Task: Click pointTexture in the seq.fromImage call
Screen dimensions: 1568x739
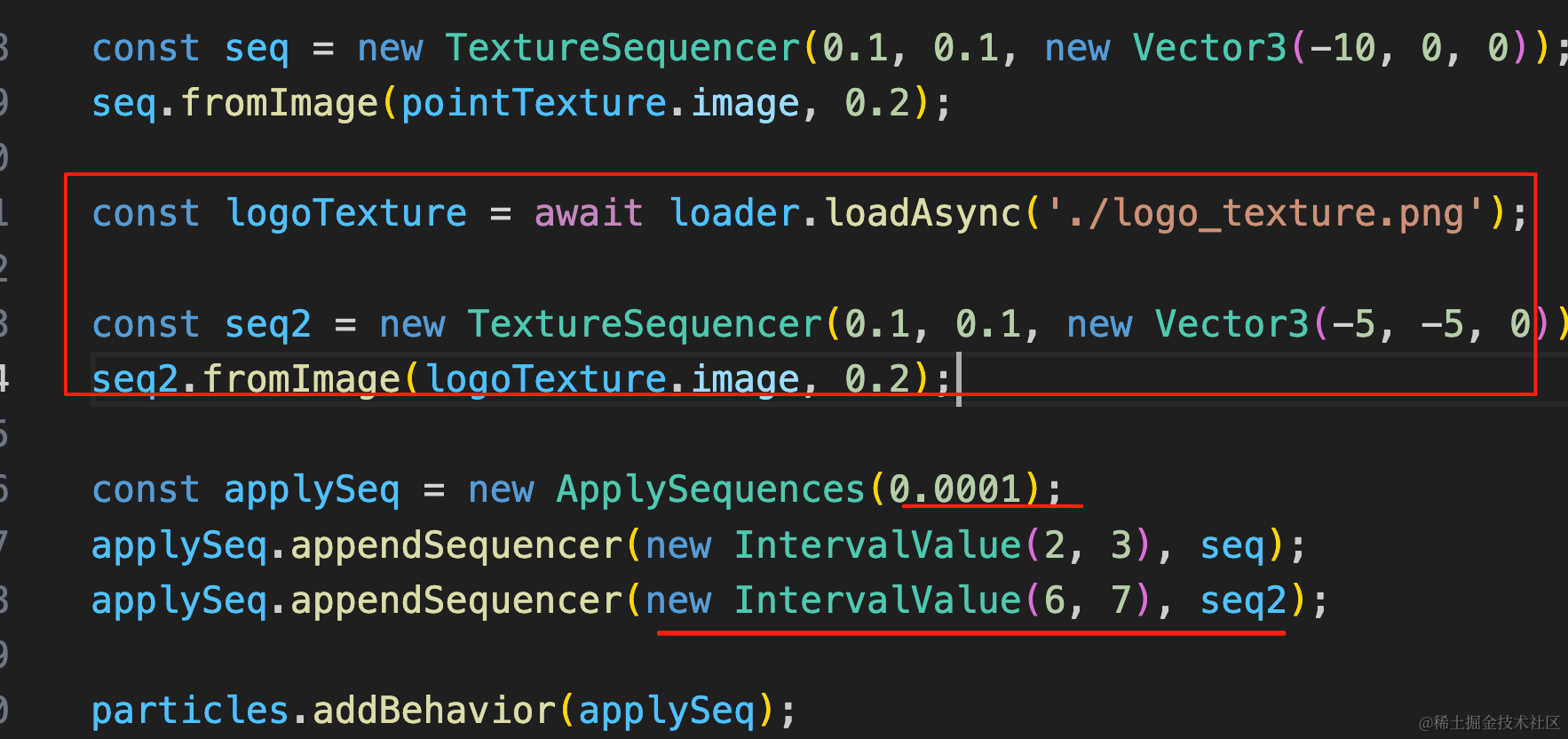Action: click(534, 103)
